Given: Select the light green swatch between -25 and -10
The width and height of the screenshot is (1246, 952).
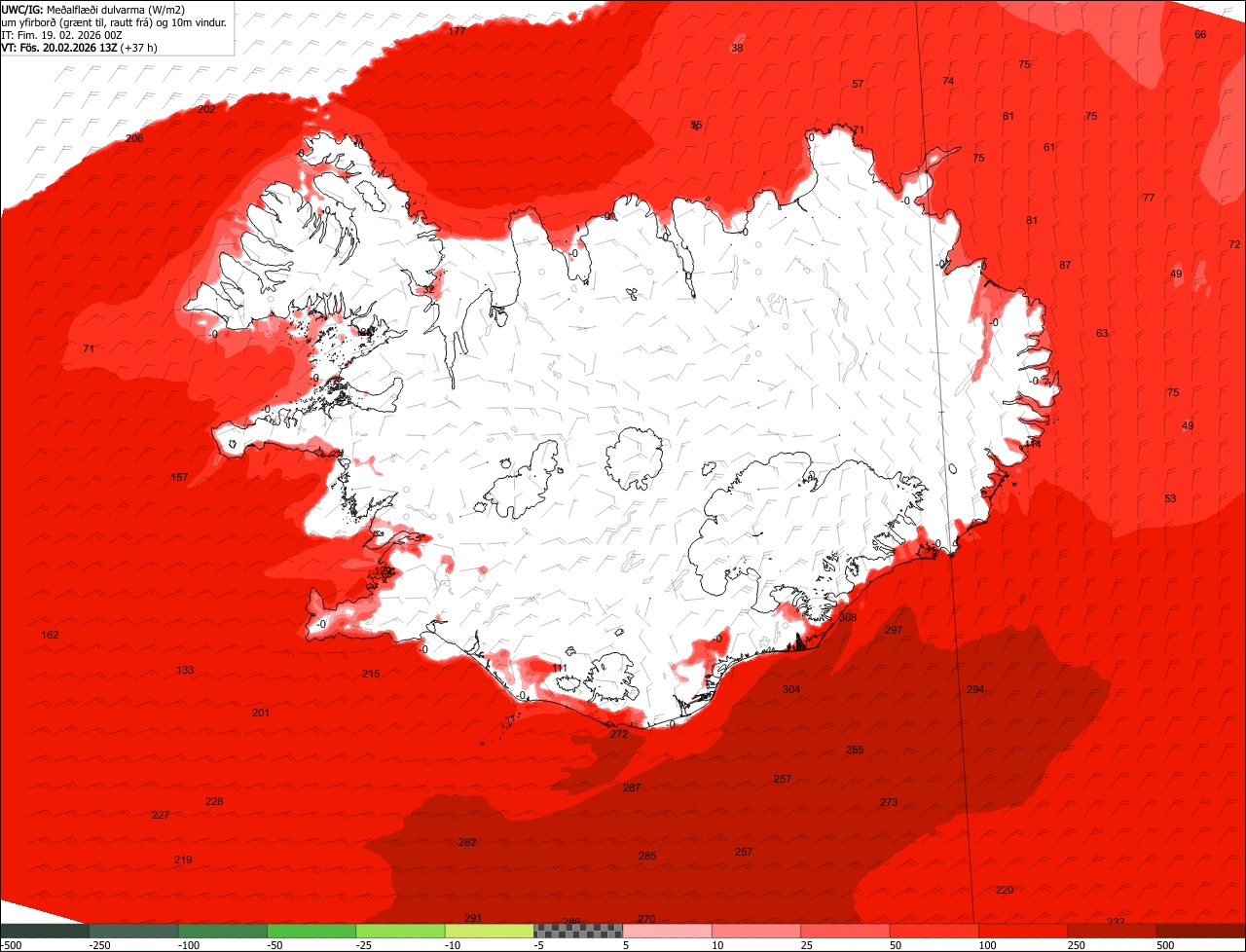Looking at the screenshot, I should pos(401,931).
